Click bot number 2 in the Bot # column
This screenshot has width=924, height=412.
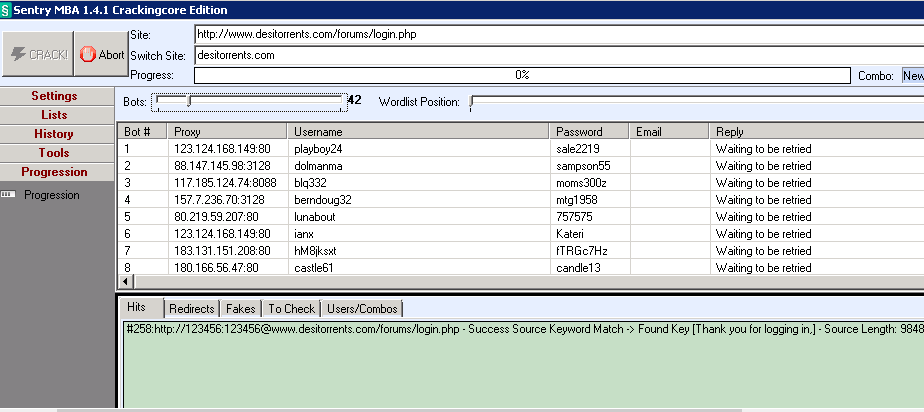tap(127, 166)
